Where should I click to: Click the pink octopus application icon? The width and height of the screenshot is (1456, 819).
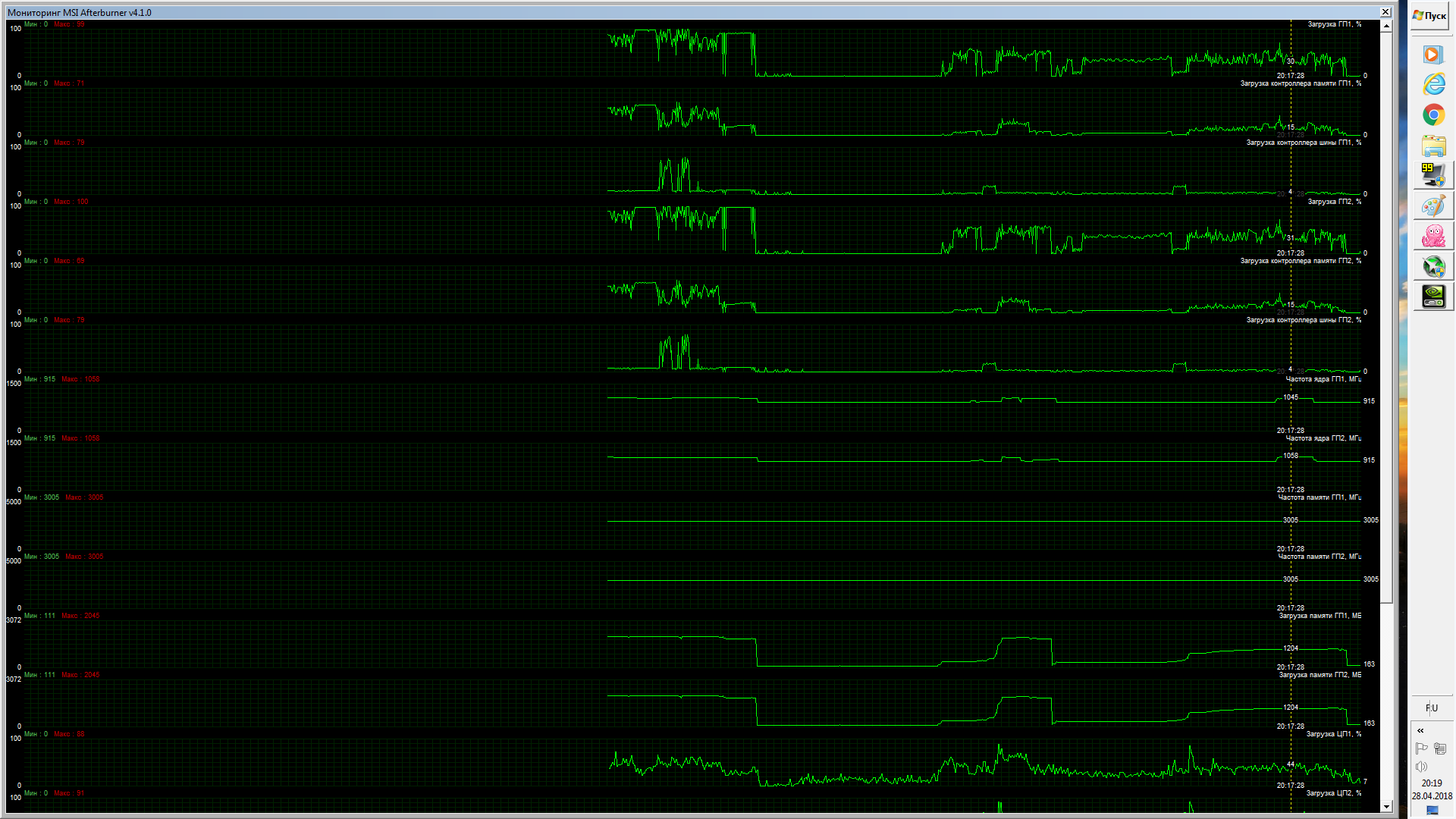pyautogui.click(x=1433, y=237)
